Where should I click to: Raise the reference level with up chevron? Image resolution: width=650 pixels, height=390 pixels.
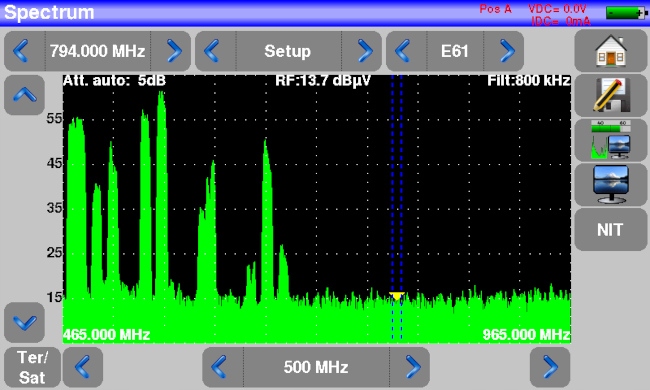pos(24,95)
